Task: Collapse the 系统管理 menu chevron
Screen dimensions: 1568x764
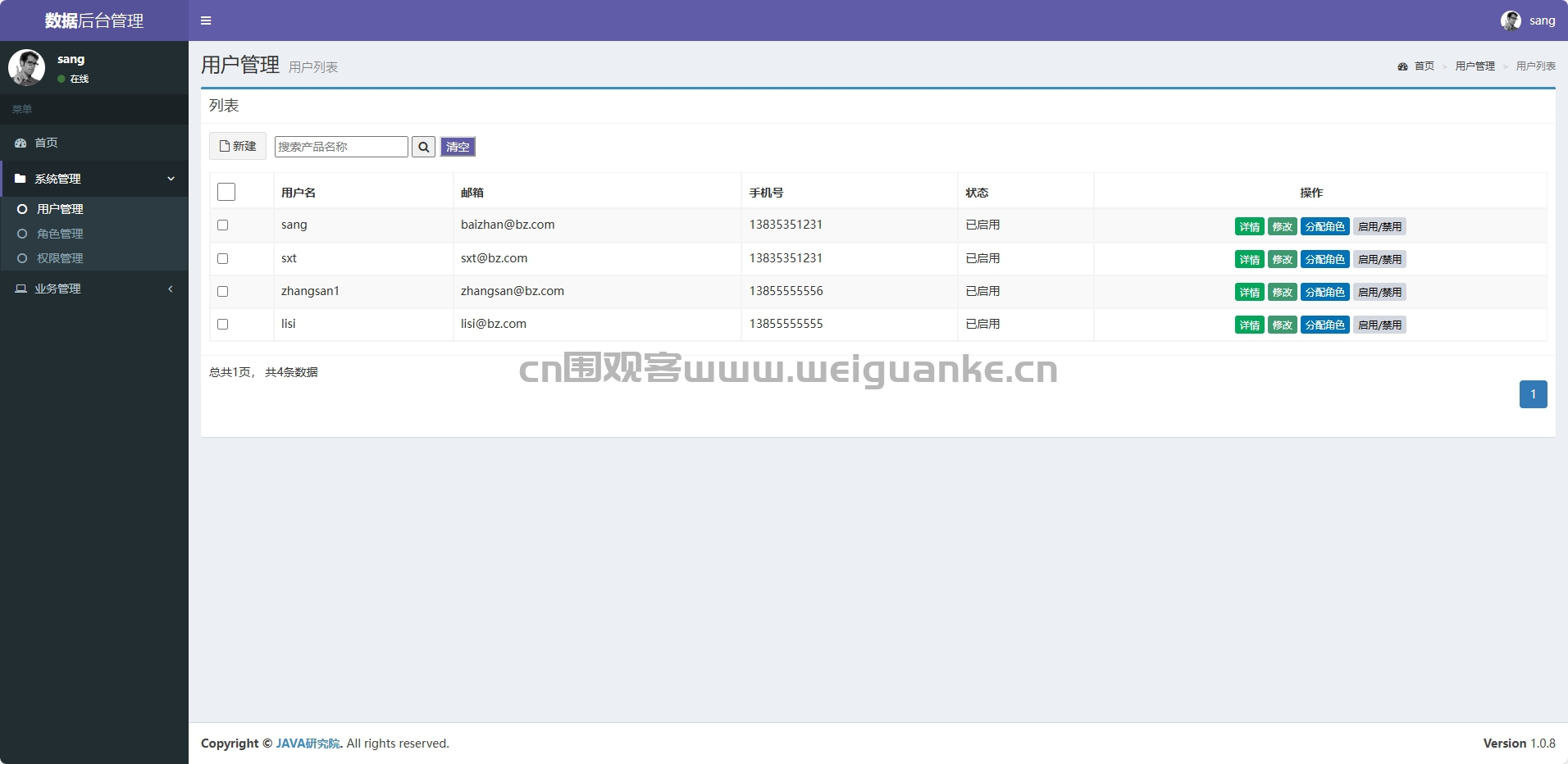Action: (x=171, y=179)
